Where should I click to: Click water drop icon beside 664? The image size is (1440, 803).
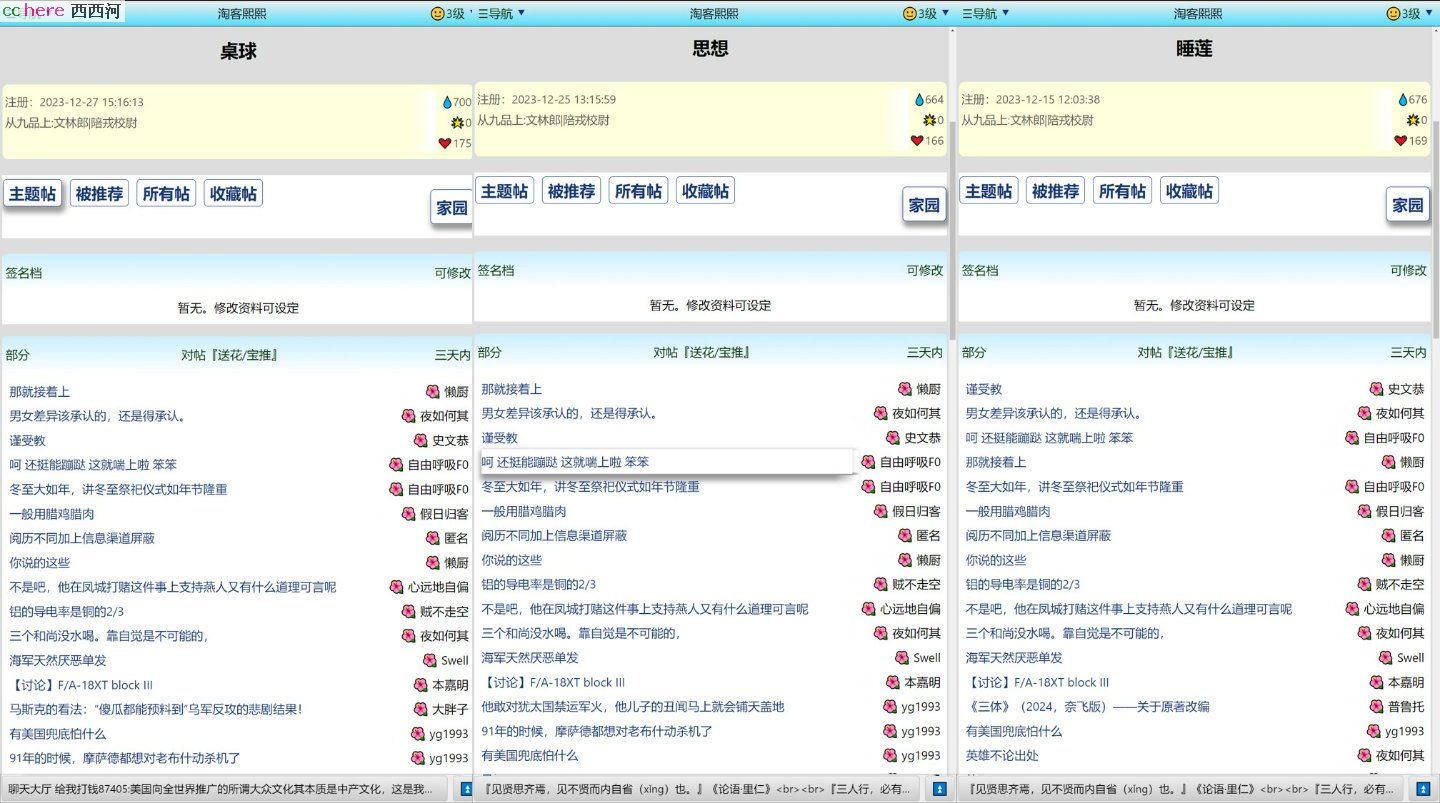click(919, 100)
